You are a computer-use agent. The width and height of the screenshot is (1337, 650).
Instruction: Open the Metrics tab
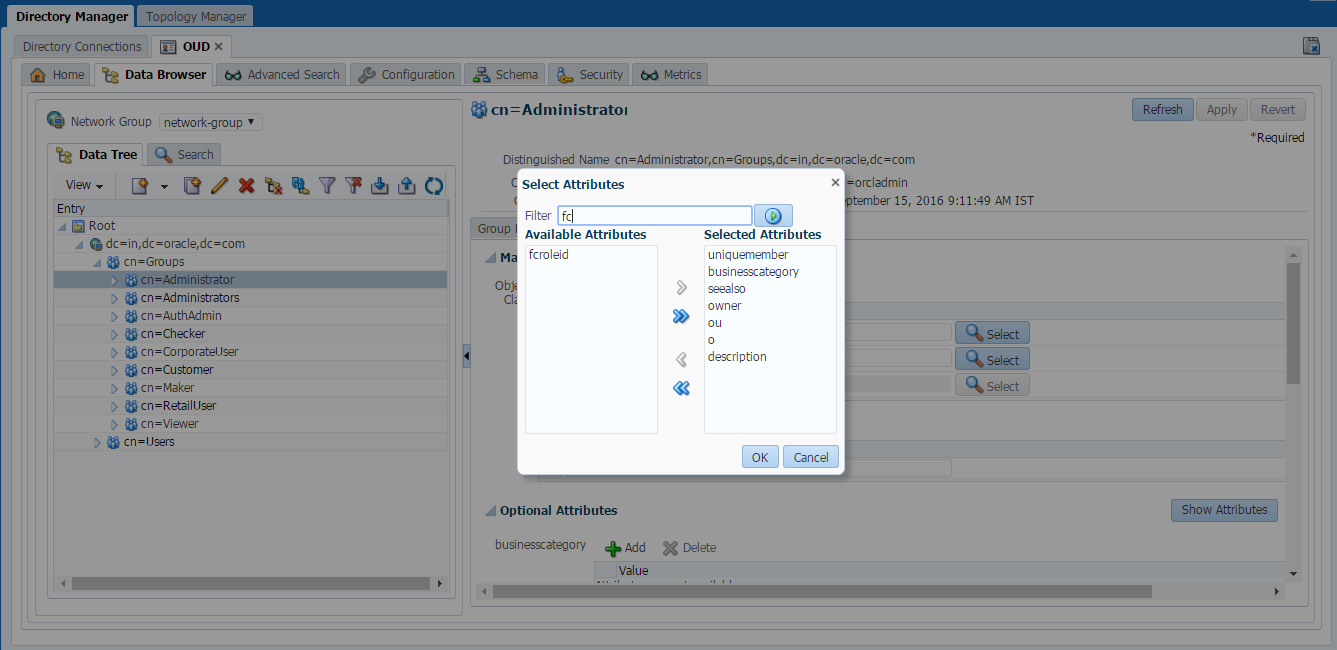671,75
